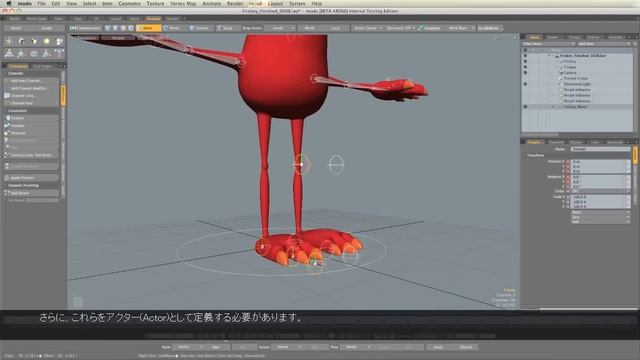
Task: Click the second selection mode icon after Compensation
Action: click(x=116, y=28)
